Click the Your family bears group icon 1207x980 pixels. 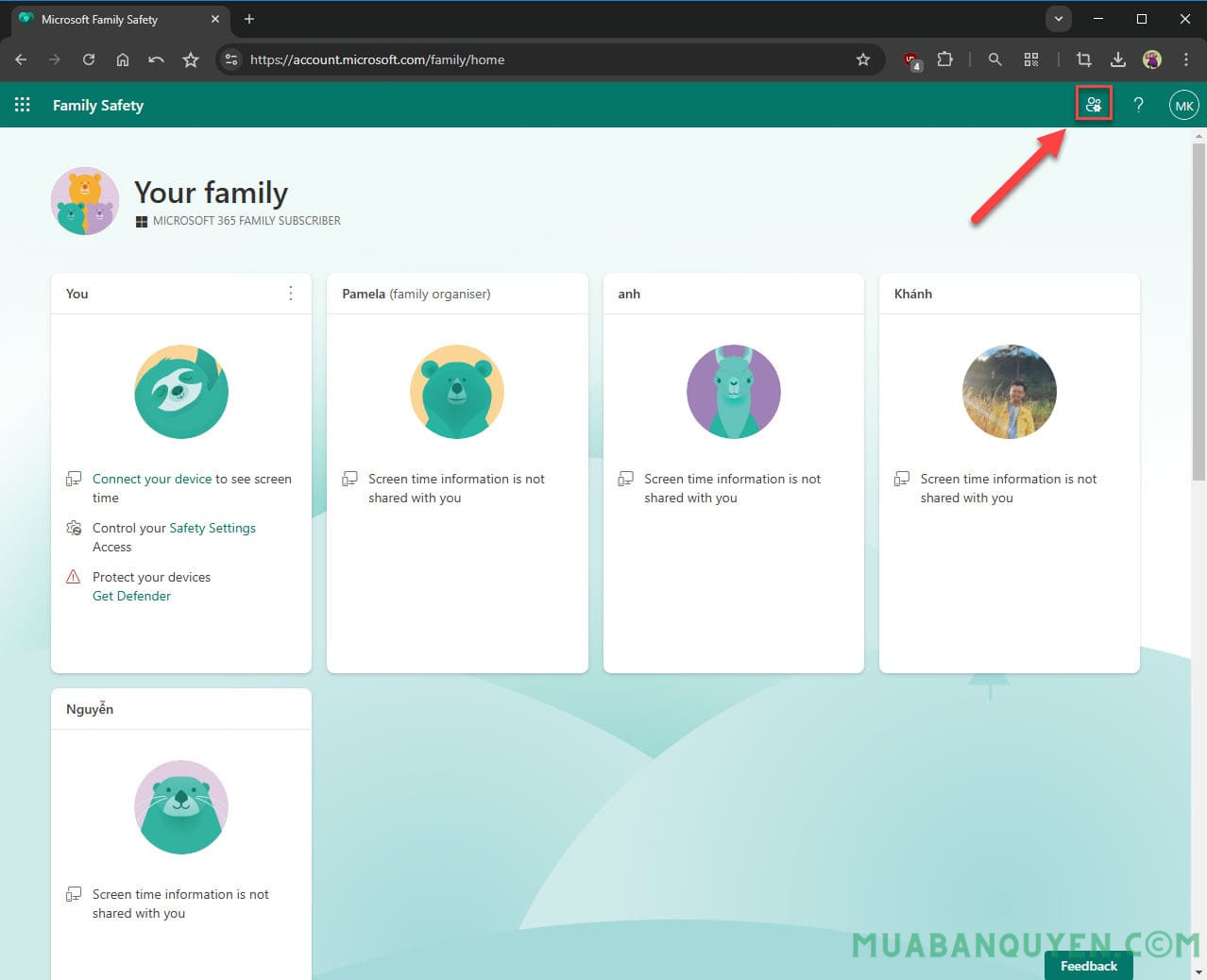(85, 201)
